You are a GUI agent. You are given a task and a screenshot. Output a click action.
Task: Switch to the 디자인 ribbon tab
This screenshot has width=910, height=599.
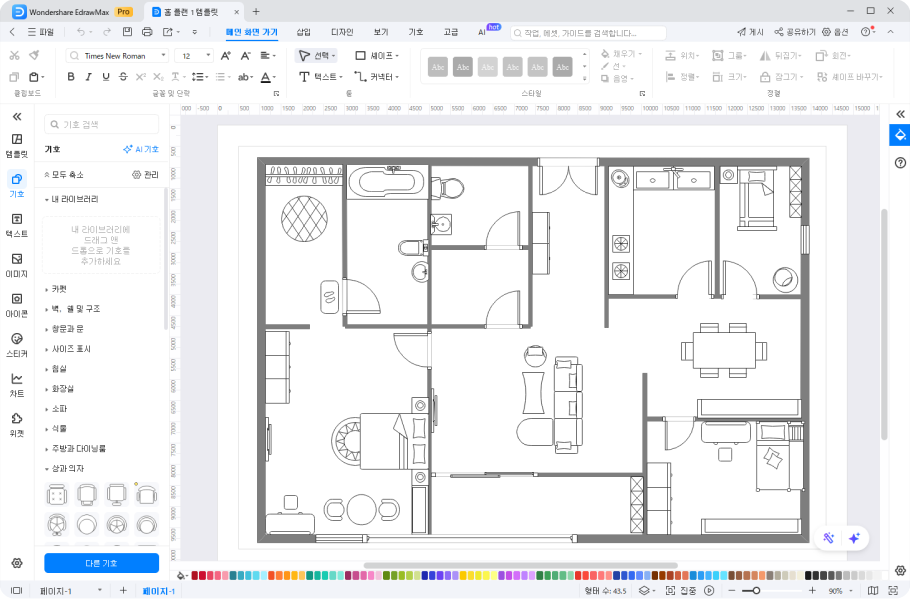coord(341,31)
